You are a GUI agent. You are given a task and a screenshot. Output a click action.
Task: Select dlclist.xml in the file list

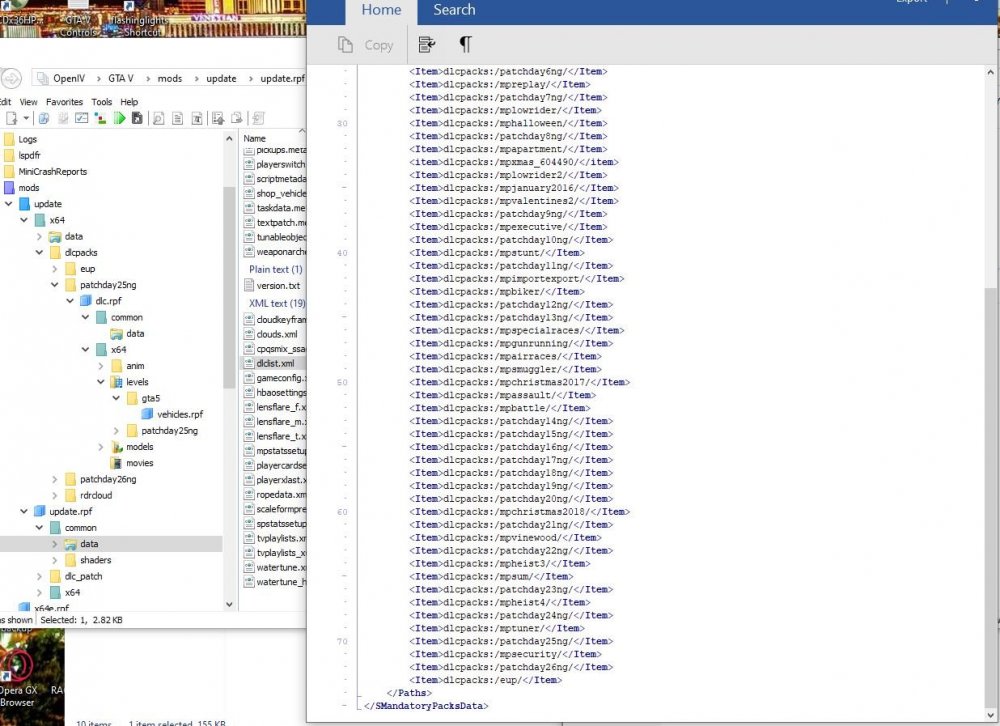coord(275,363)
